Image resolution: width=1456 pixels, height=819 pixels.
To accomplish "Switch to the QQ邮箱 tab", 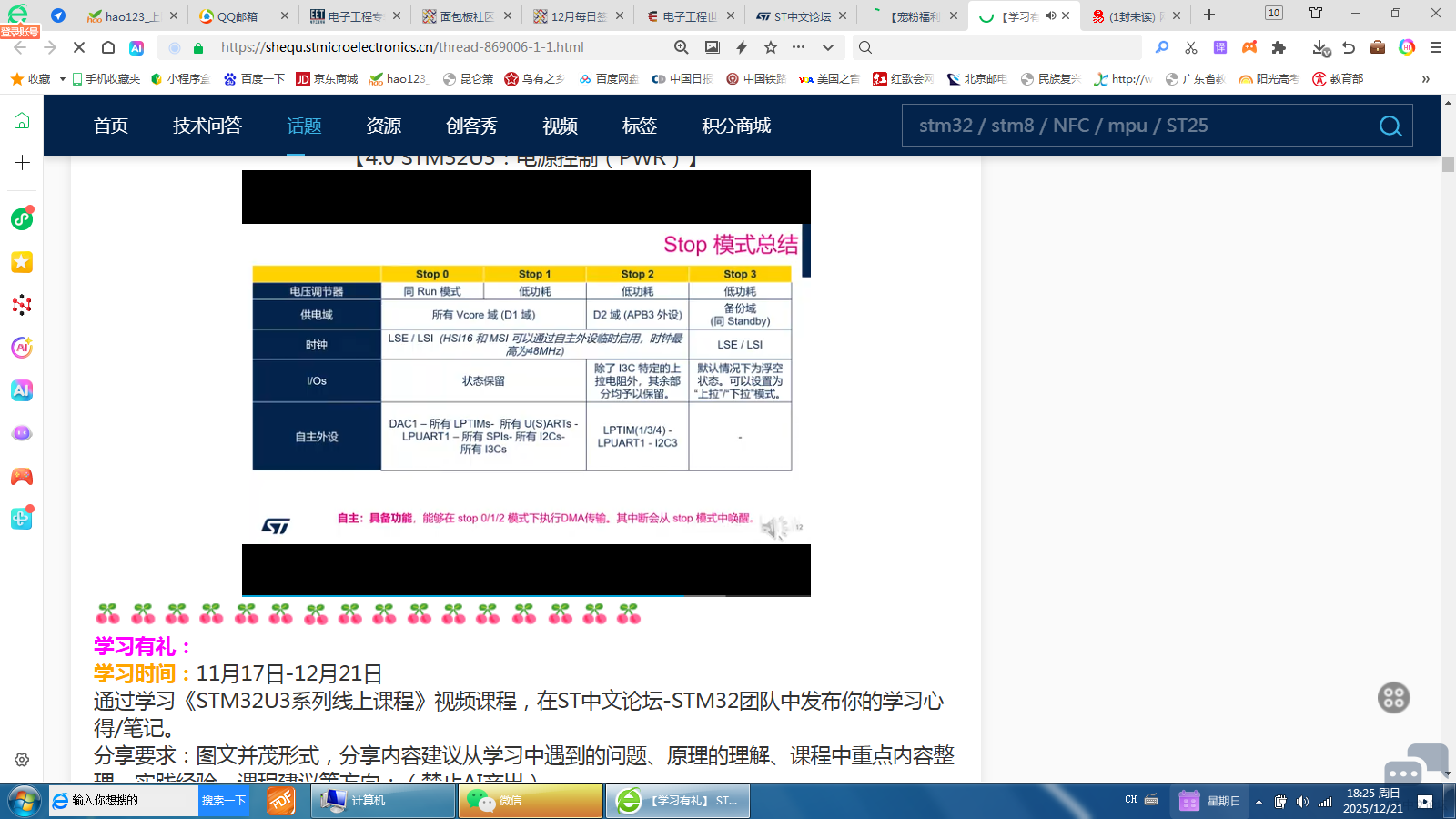I will pos(242,16).
